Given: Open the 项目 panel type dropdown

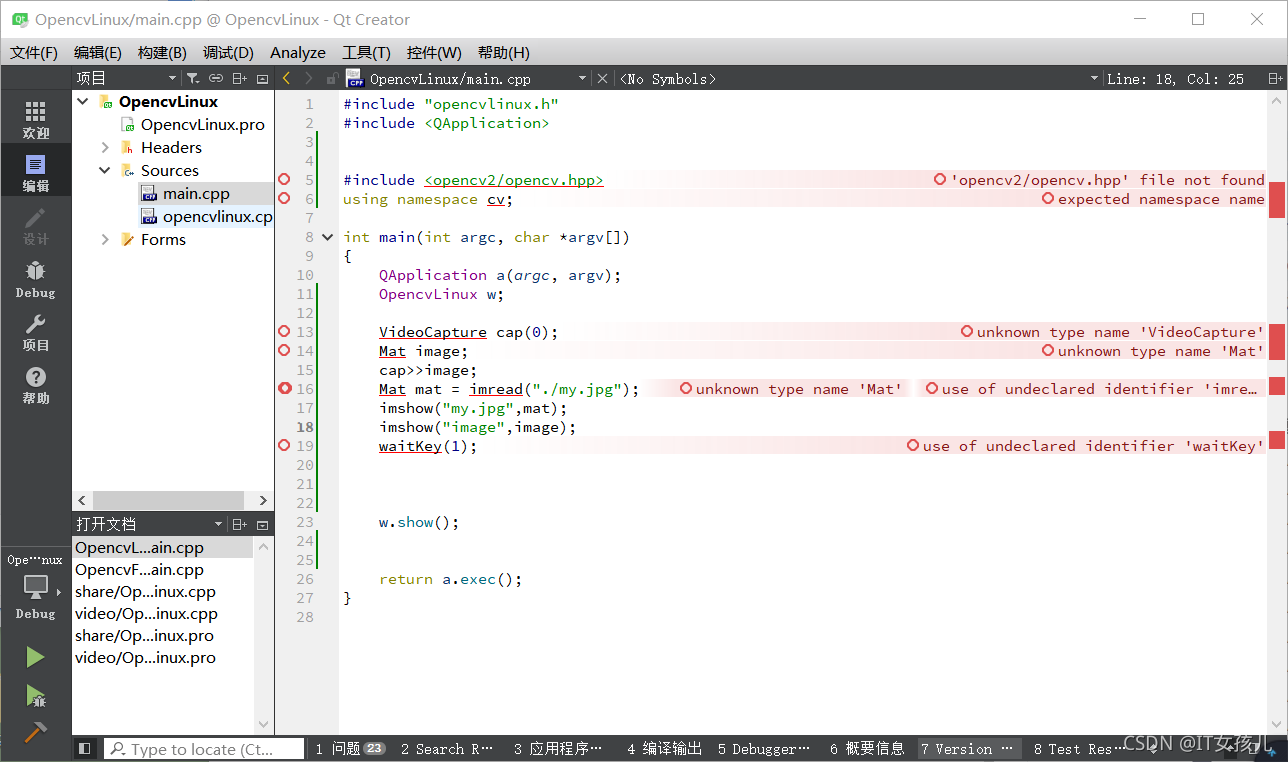Looking at the screenshot, I should click(x=127, y=78).
